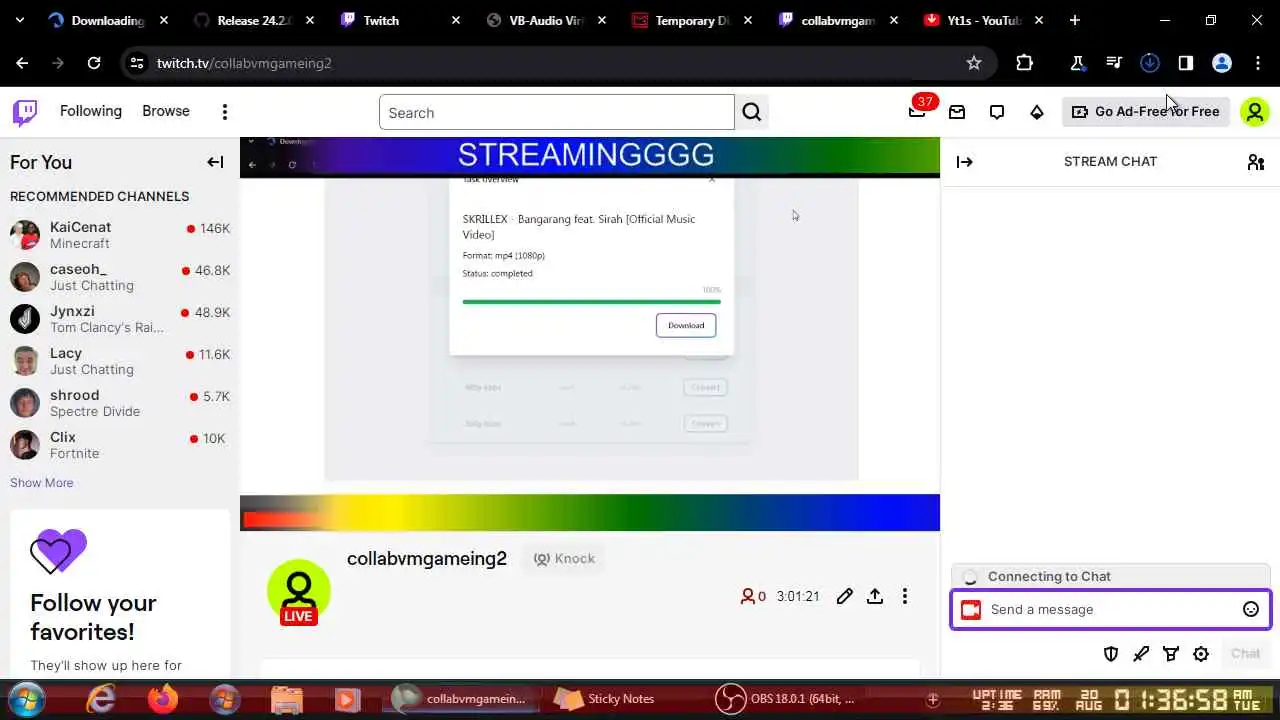
Task: Open shrood's channel in the sidebar
Action: 120,403
